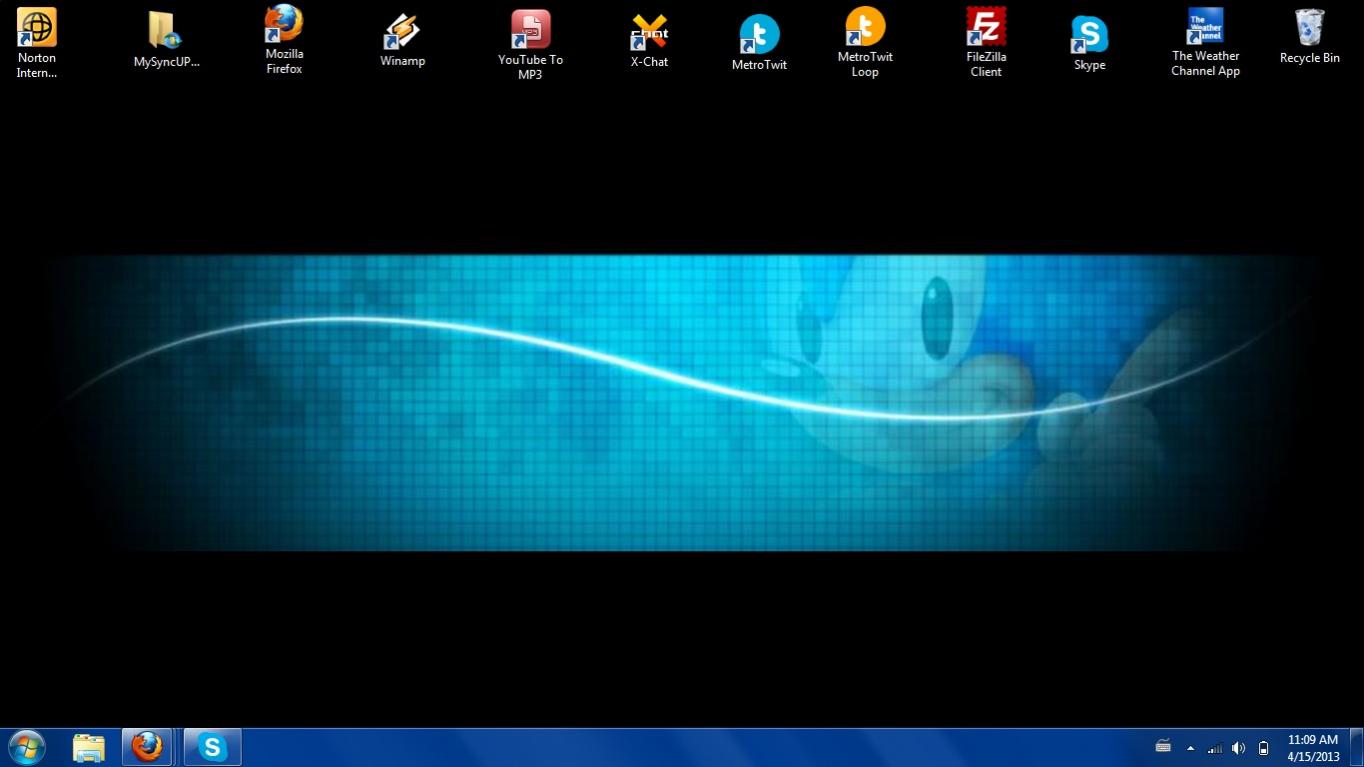Select the YouTube To MP3 shortcut
Viewport: 1364px width, 767px height.
point(530,45)
